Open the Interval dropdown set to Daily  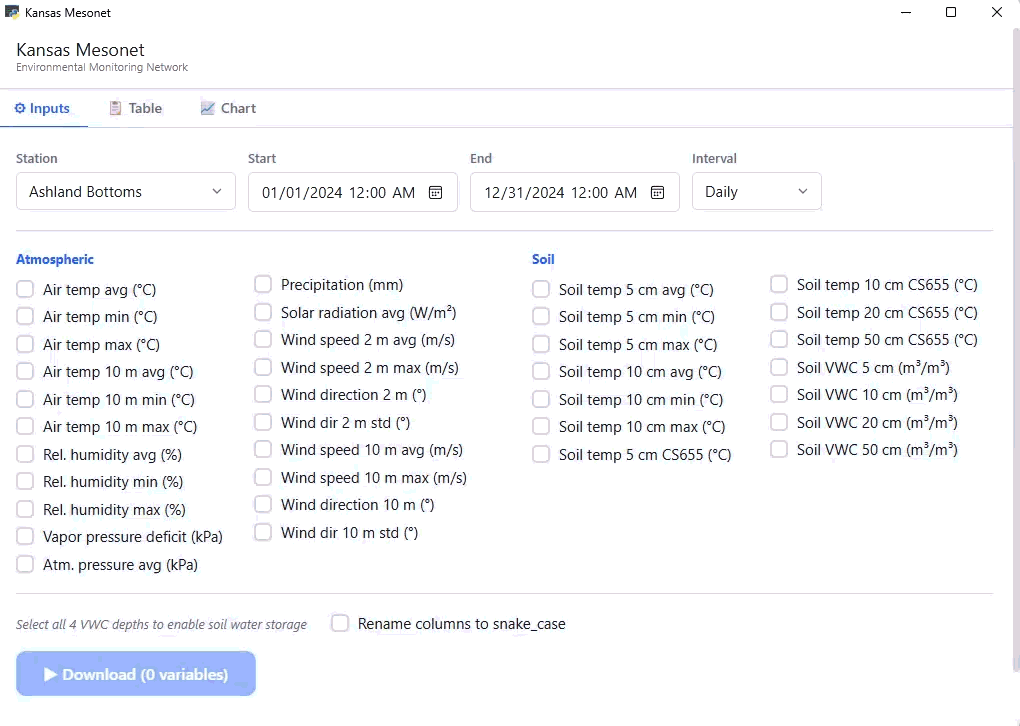coord(757,191)
